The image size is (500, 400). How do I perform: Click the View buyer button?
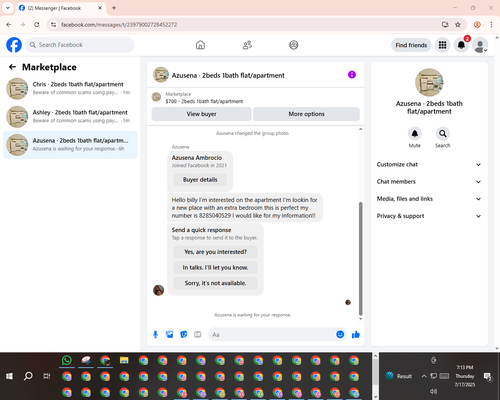[201, 114]
